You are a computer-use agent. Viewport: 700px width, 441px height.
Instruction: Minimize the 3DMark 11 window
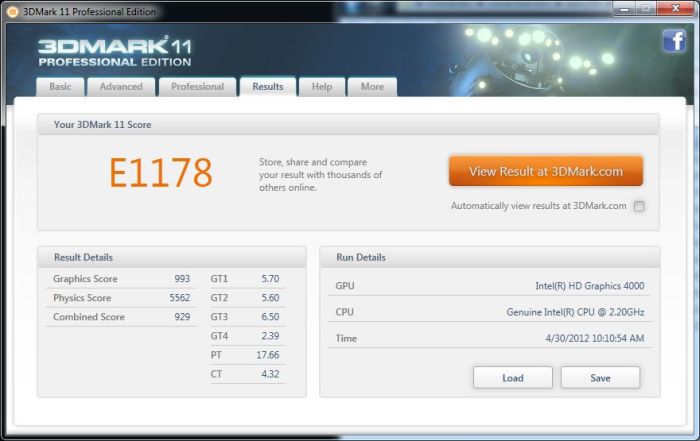pyautogui.click(x=625, y=8)
